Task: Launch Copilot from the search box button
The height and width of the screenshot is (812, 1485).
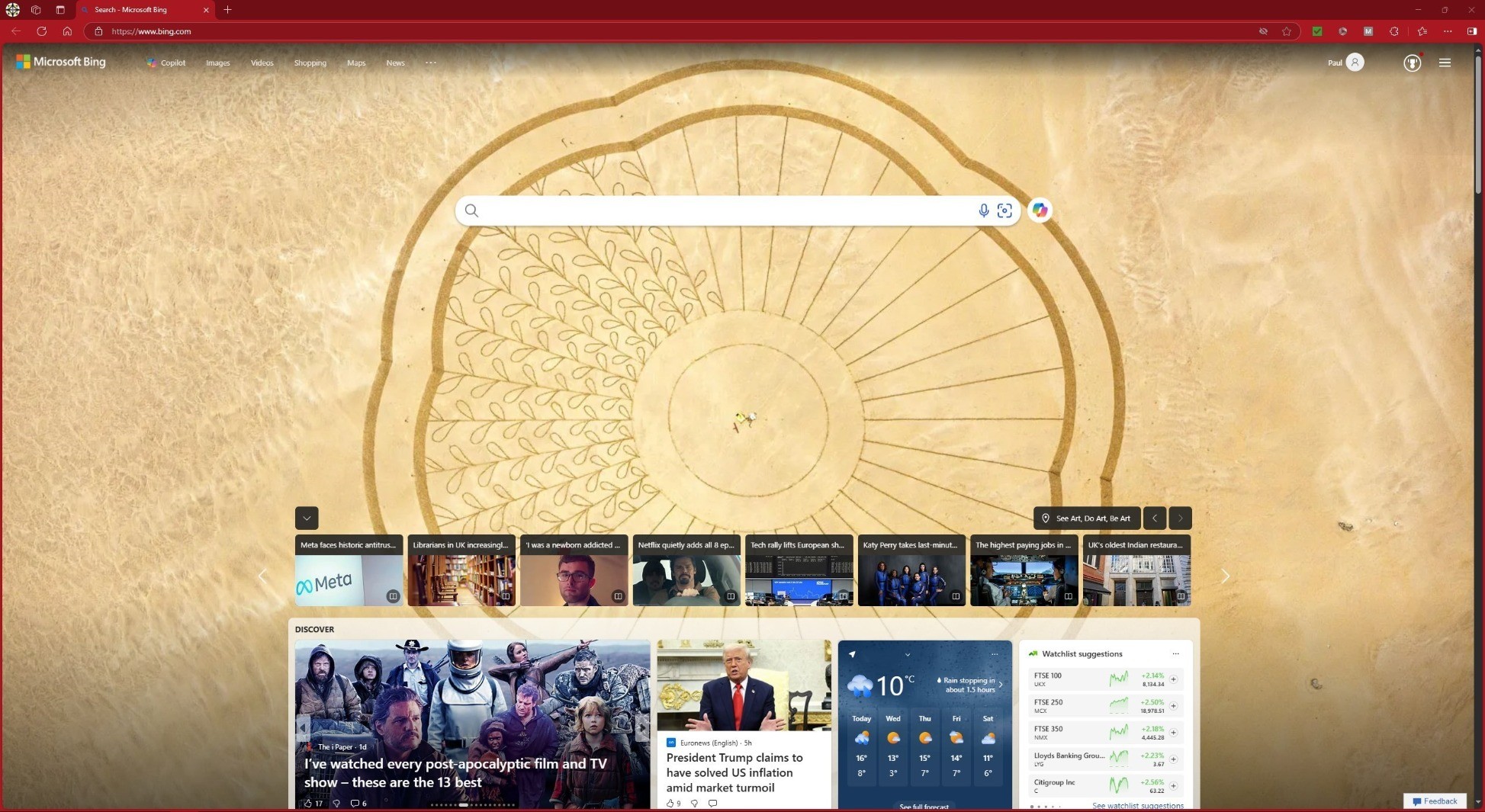Action: [x=1040, y=210]
